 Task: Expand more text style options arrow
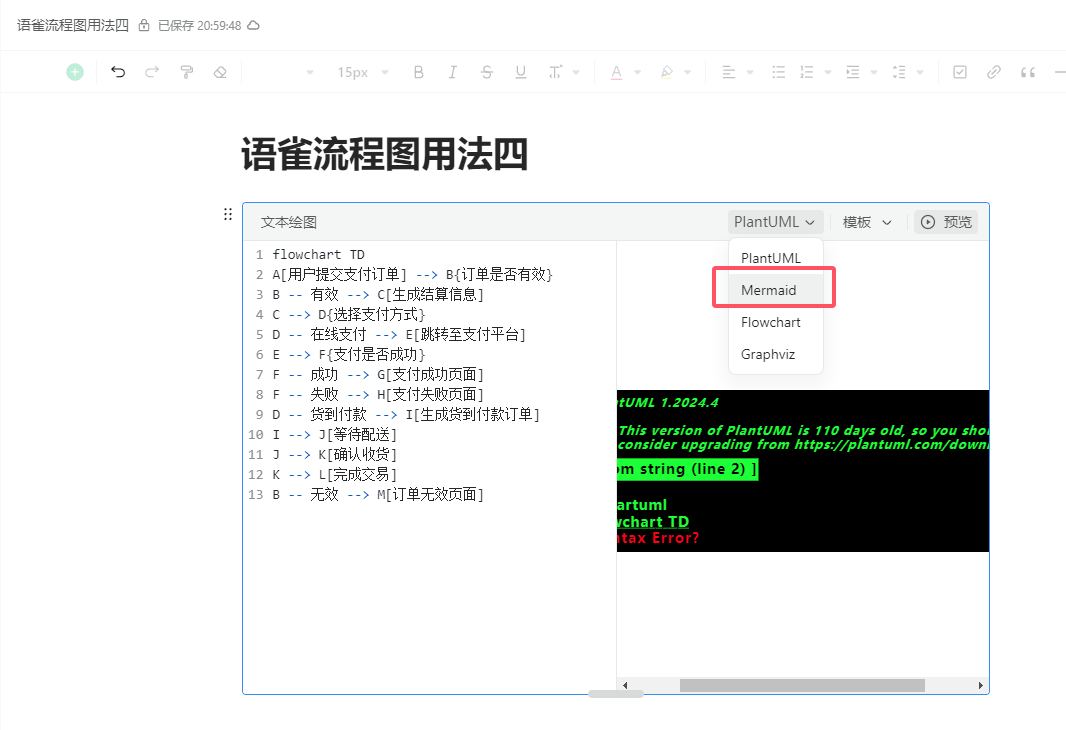[577, 72]
